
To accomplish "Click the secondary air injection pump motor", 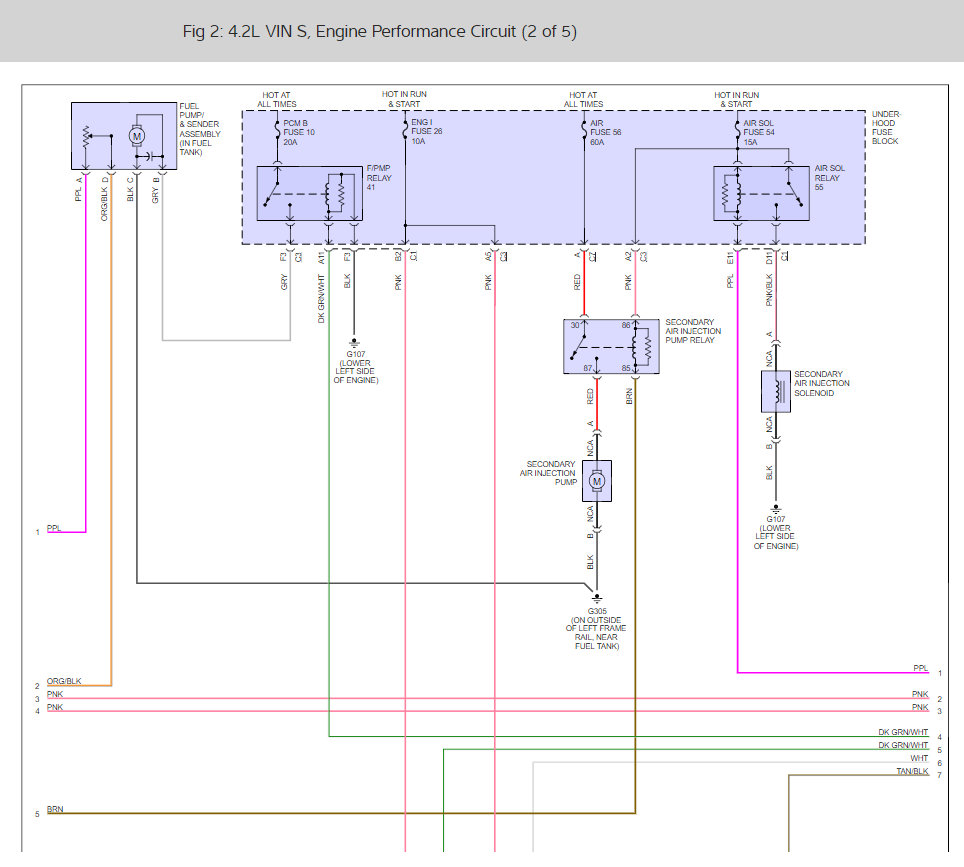I will tap(597, 481).
